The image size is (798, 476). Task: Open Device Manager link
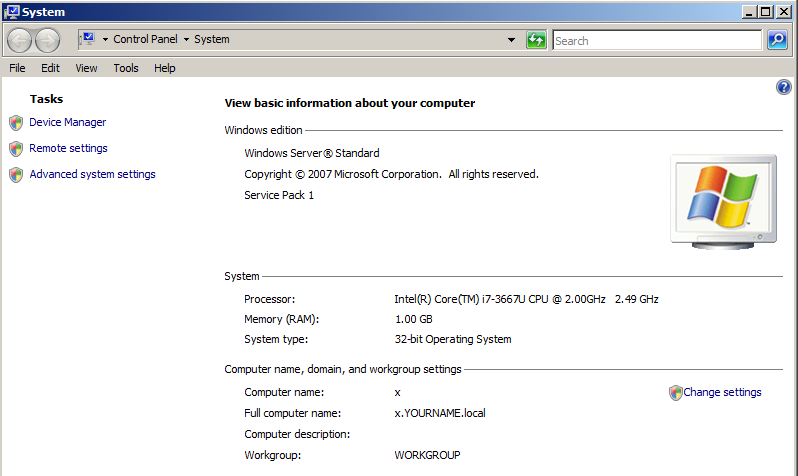68,122
